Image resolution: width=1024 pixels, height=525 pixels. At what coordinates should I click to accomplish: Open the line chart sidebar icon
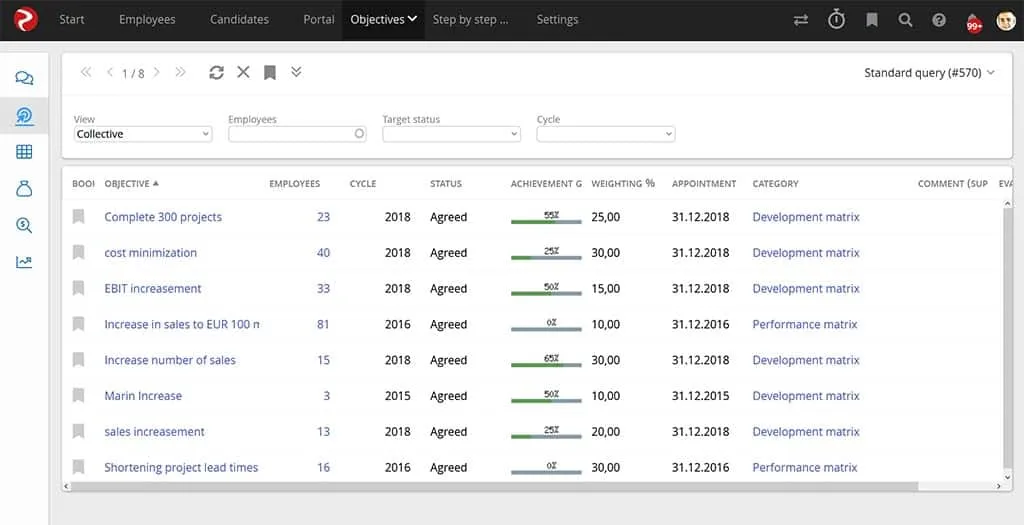point(24,262)
